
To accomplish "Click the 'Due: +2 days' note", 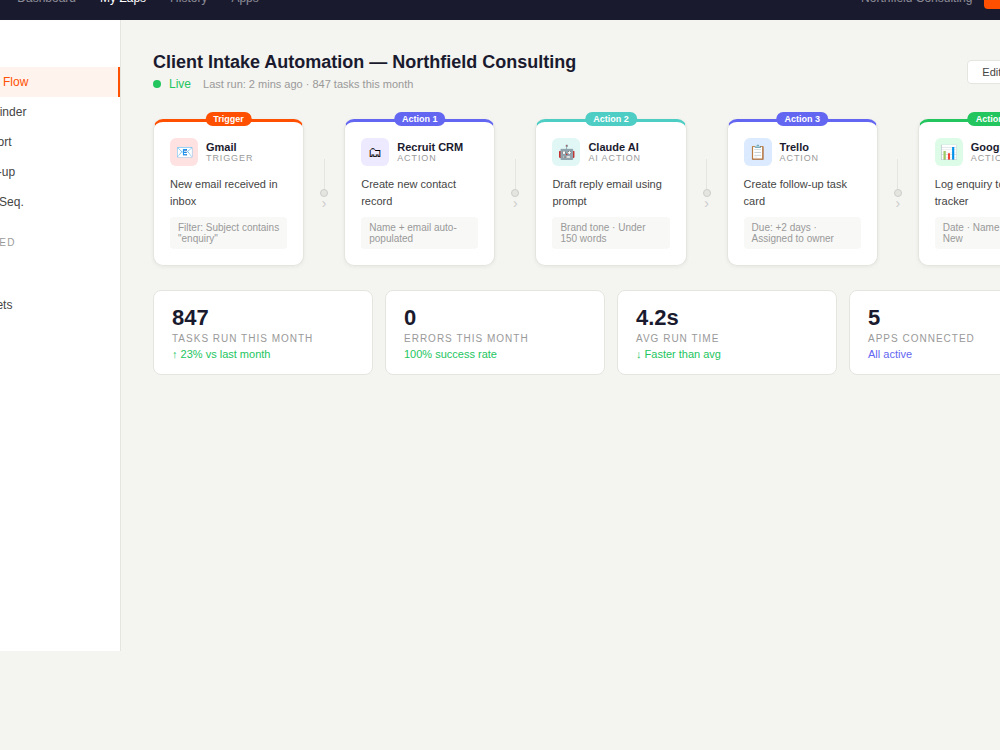I will (802, 233).
